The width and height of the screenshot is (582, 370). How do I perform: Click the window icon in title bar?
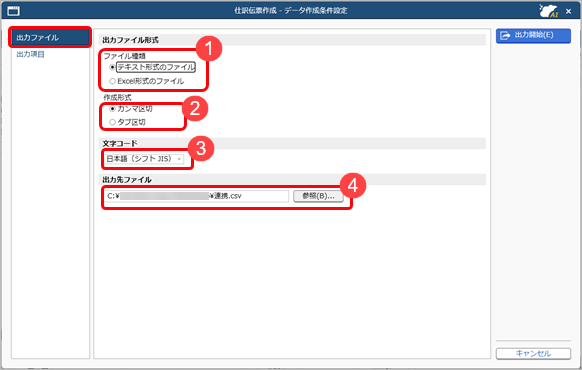pos(14,11)
